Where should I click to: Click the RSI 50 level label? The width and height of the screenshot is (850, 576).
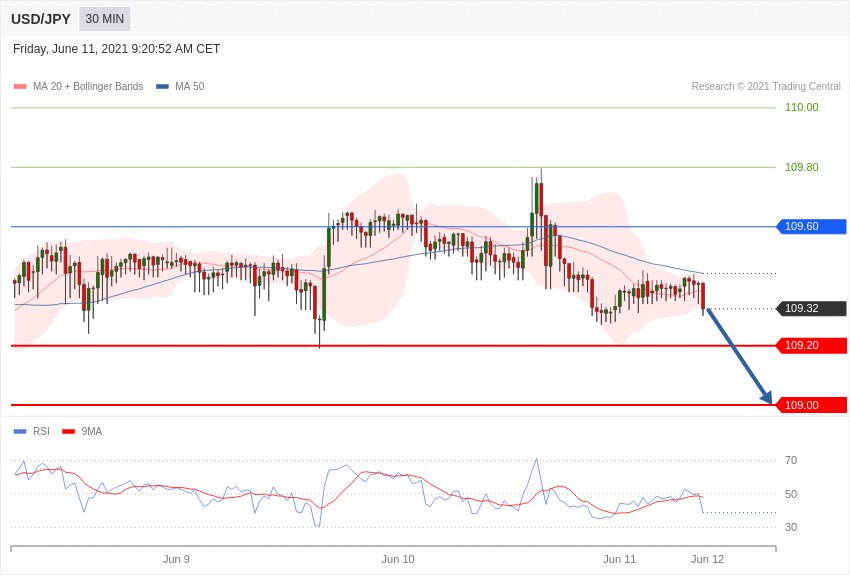pos(791,494)
